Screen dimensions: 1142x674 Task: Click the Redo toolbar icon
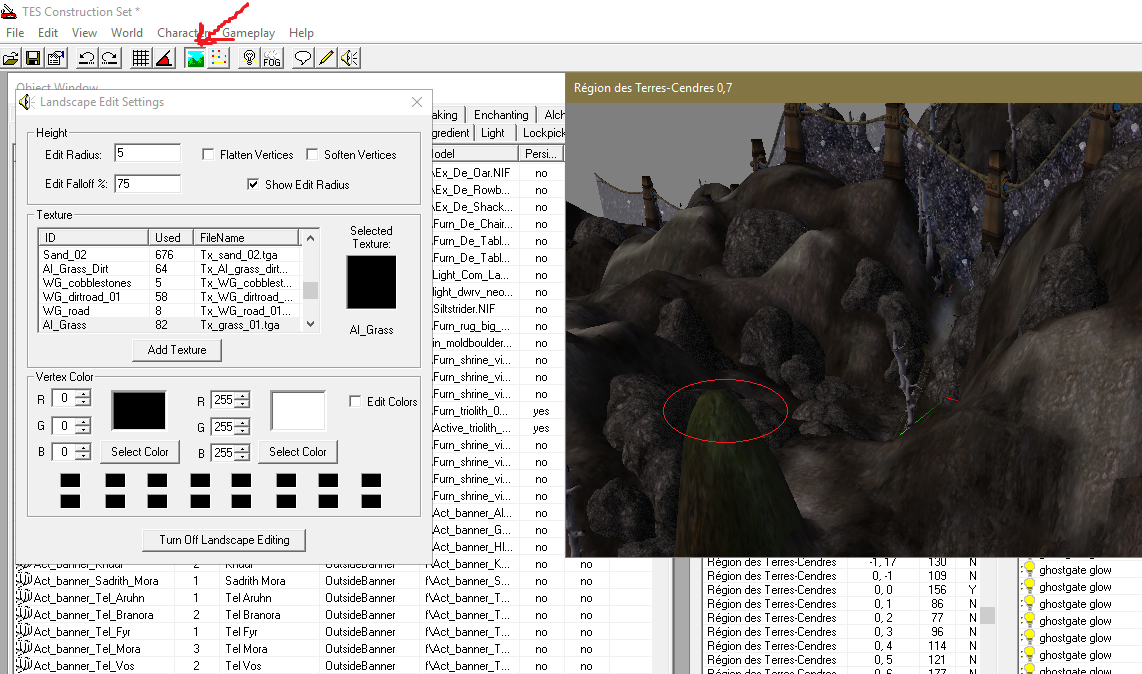click(x=110, y=58)
